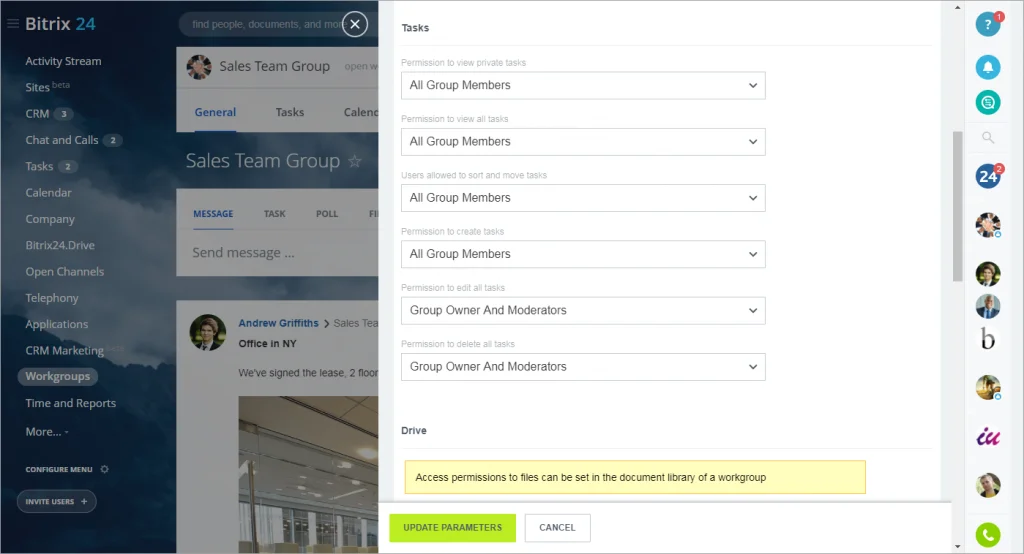Switch to the MESSAGE post tab
This screenshot has height=554, width=1024.
213,214
